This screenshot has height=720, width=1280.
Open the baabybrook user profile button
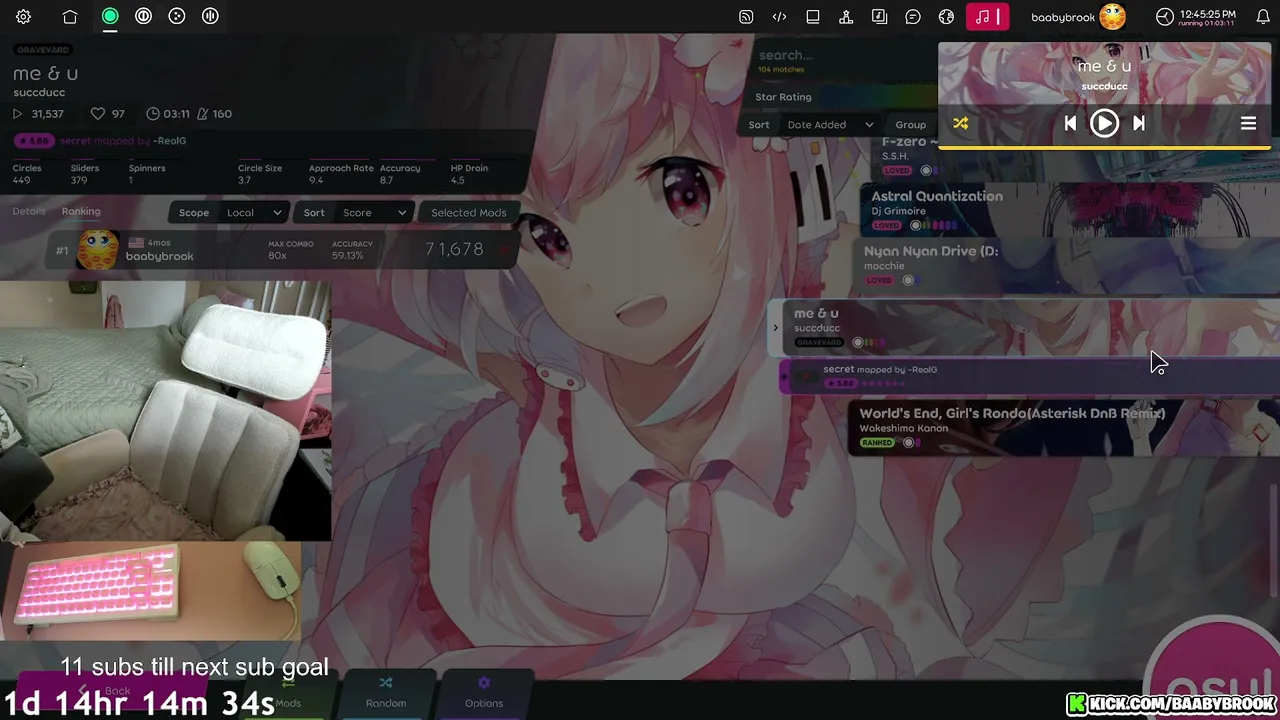[1078, 17]
